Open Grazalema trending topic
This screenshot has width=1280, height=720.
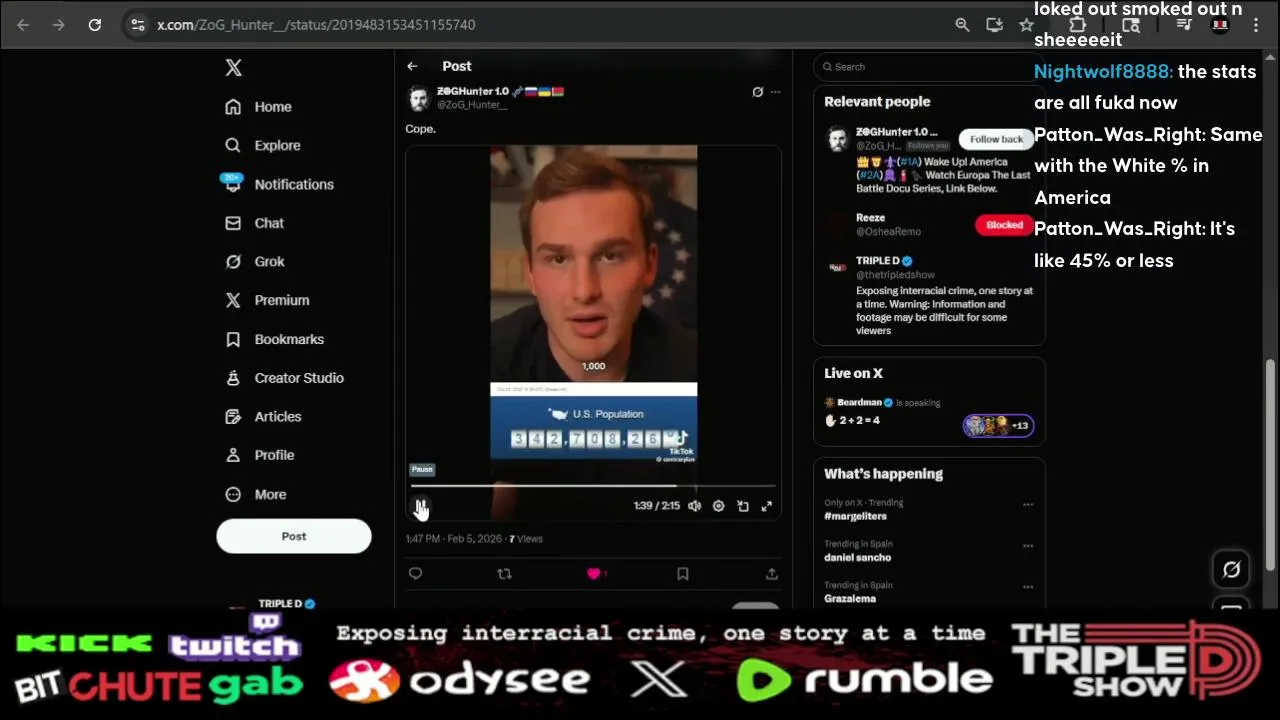(x=850, y=599)
